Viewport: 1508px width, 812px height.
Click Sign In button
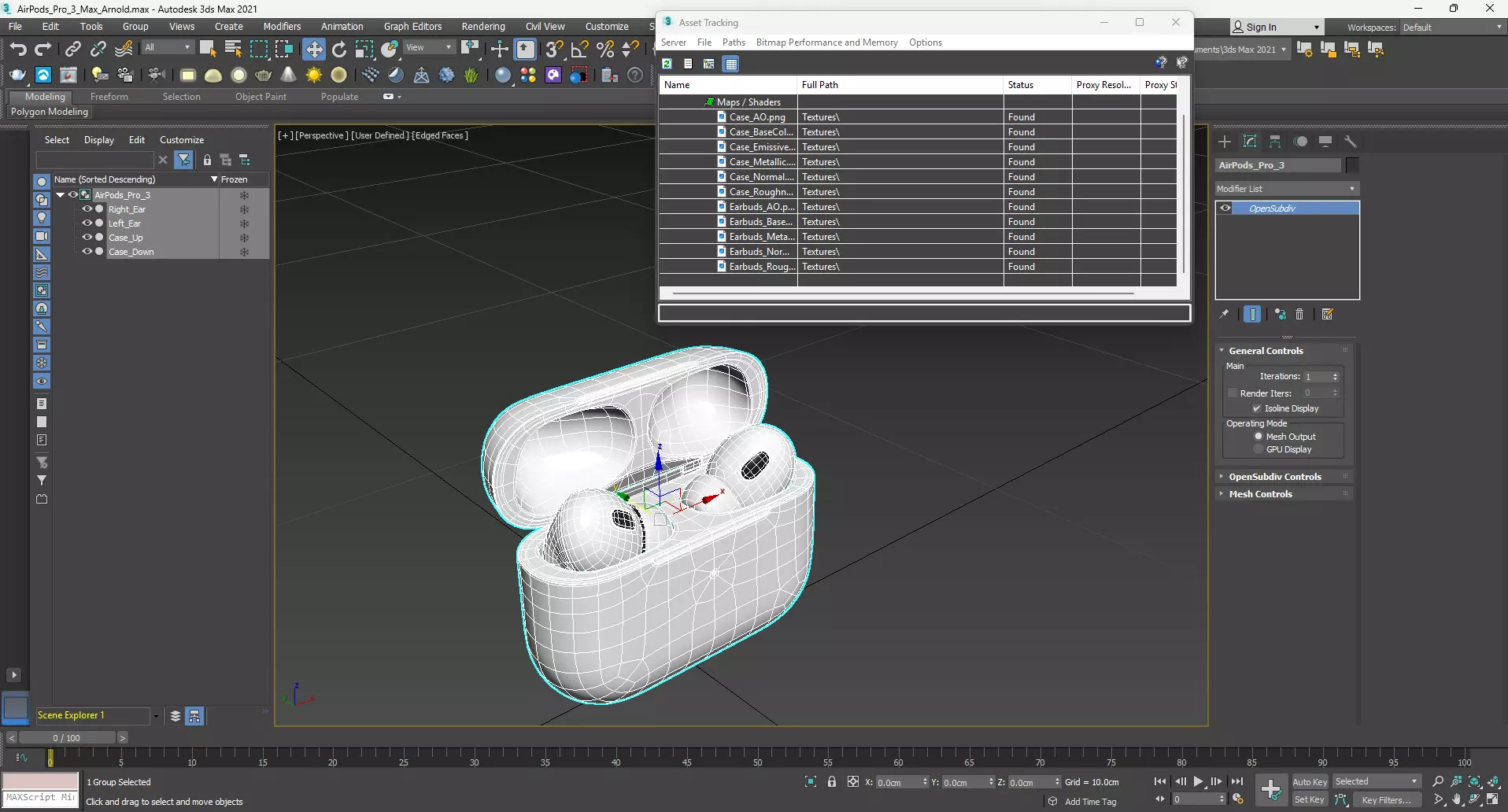1276,28
